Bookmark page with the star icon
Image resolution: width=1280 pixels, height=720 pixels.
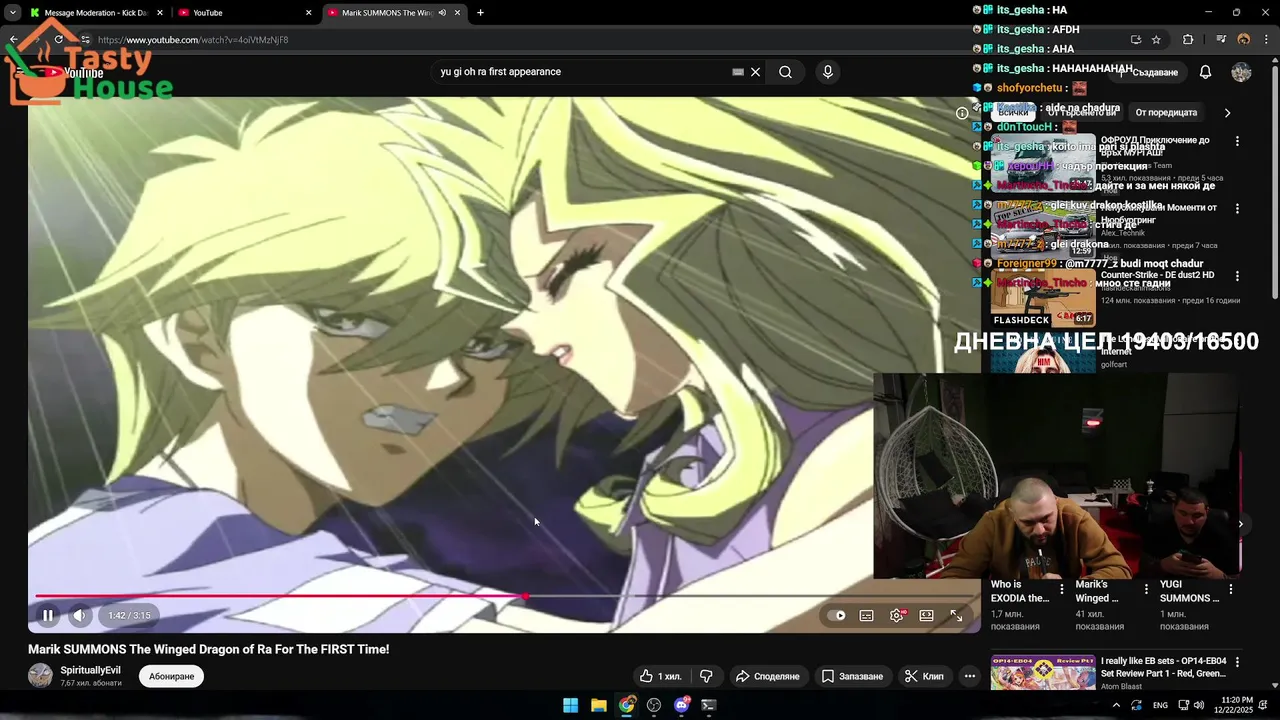point(1156,40)
